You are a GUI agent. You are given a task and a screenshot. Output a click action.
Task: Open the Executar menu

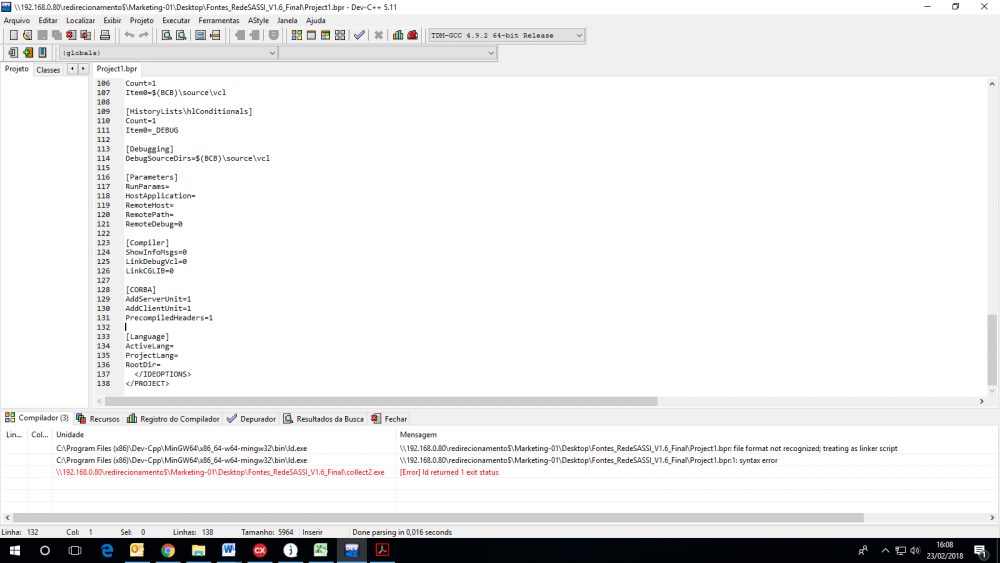(x=176, y=20)
